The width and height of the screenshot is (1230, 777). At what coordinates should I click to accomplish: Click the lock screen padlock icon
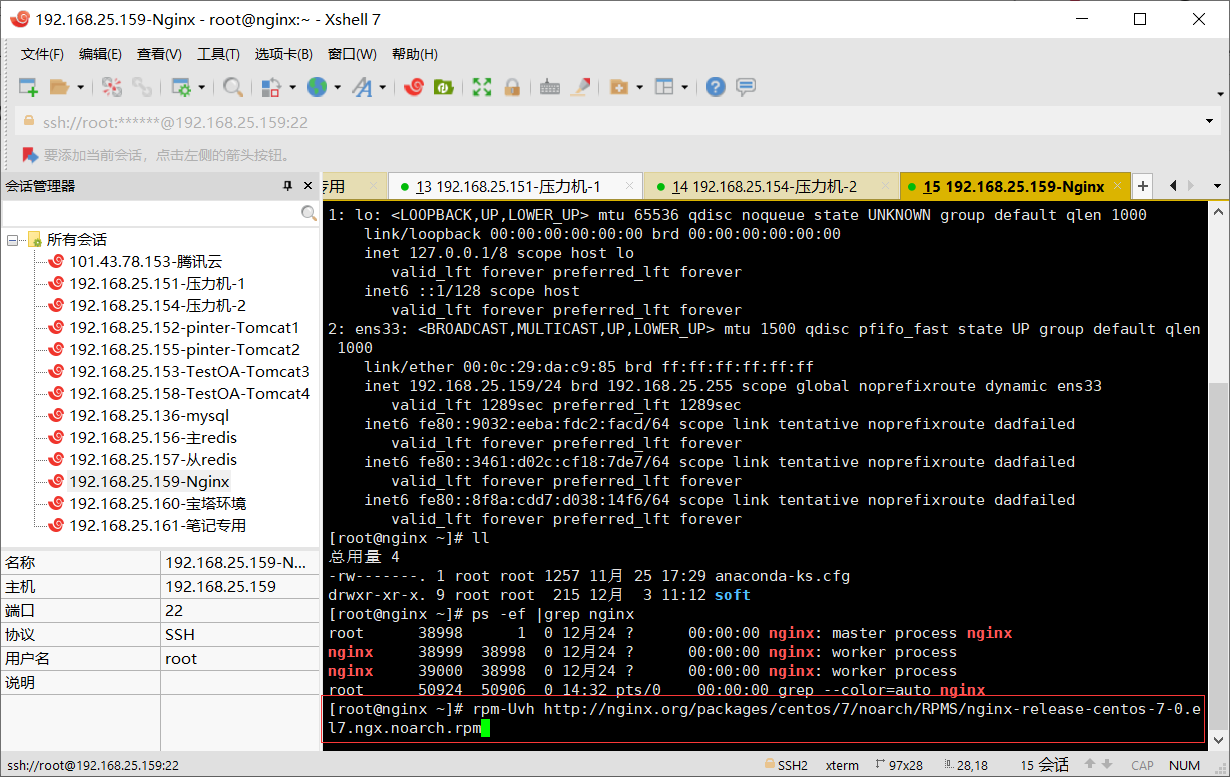click(x=512, y=87)
